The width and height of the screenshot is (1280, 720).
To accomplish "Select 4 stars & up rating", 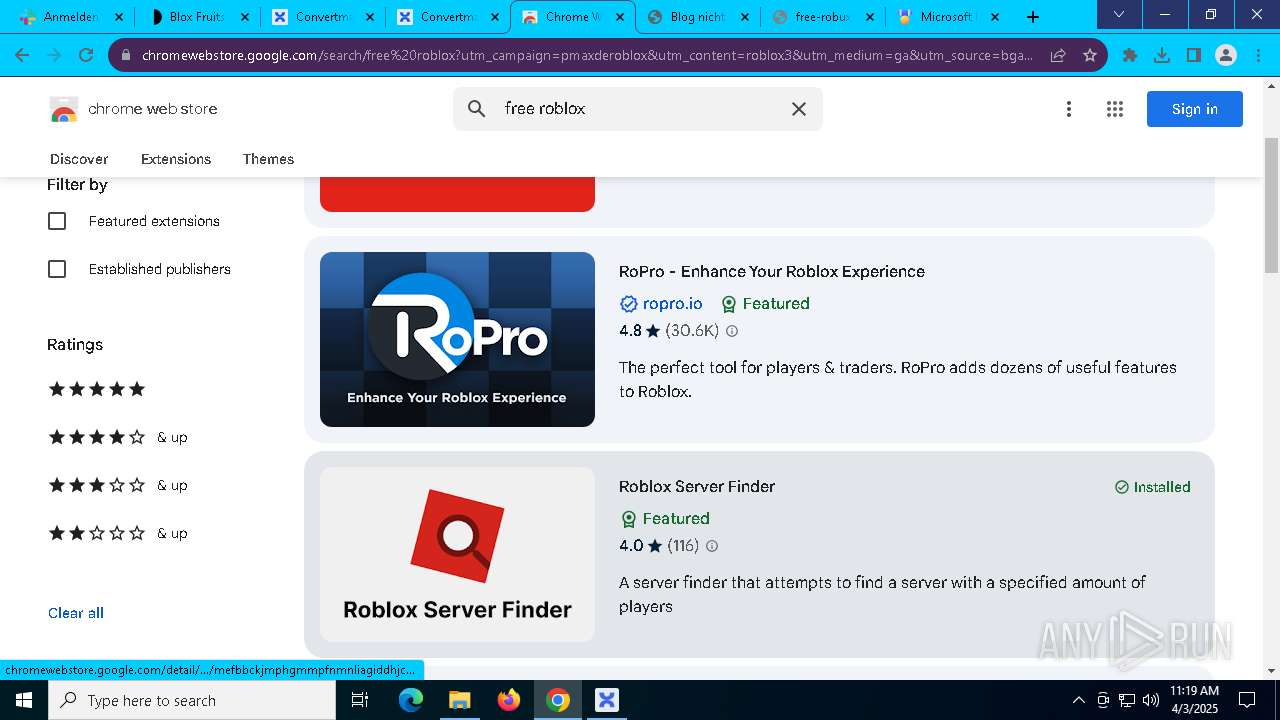I will click(x=118, y=437).
